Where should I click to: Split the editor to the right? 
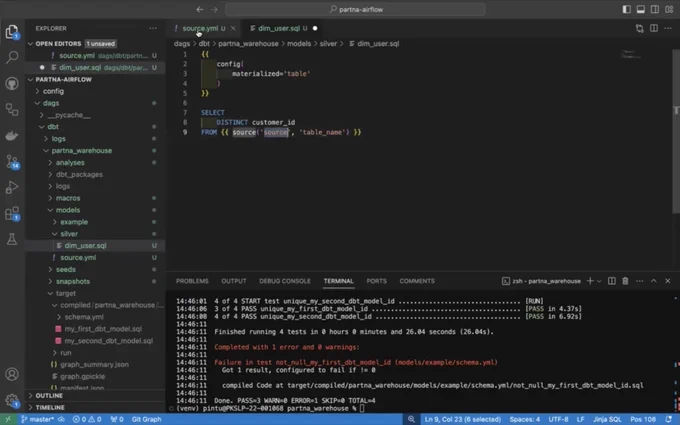click(x=654, y=28)
